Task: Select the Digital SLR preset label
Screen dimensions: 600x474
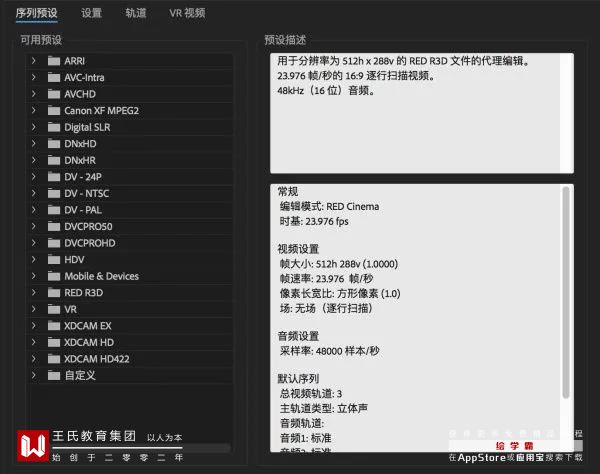Action: (x=87, y=127)
